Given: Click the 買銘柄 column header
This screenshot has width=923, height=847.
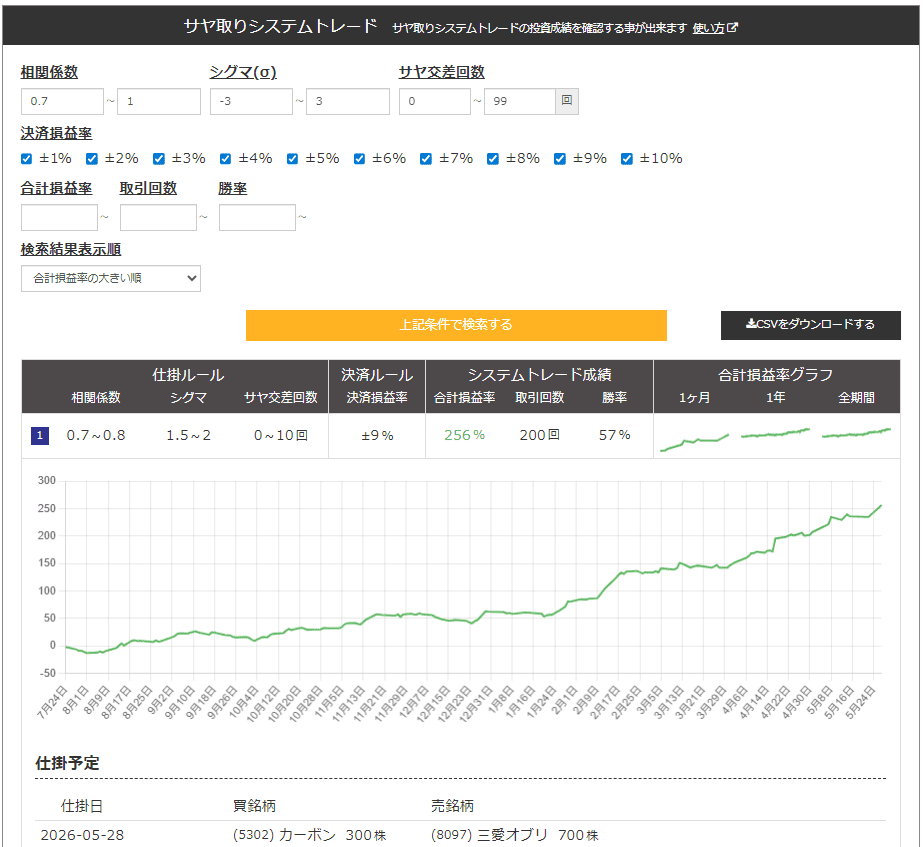Looking at the screenshot, I should click(x=254, y=806).
